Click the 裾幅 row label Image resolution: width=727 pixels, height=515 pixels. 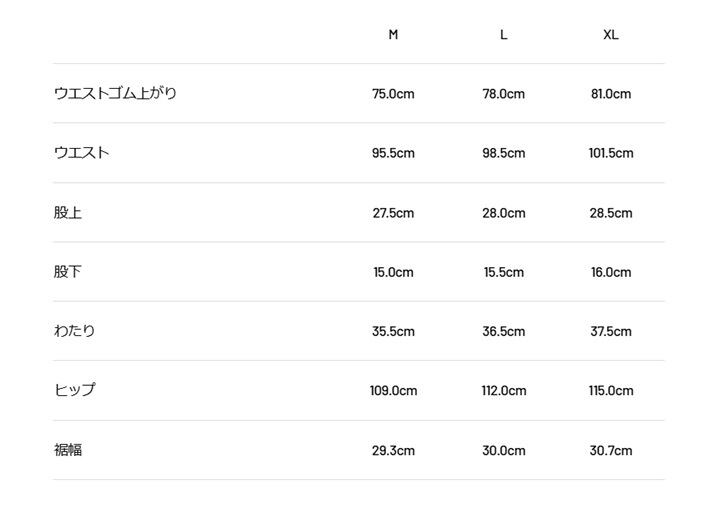68,450
